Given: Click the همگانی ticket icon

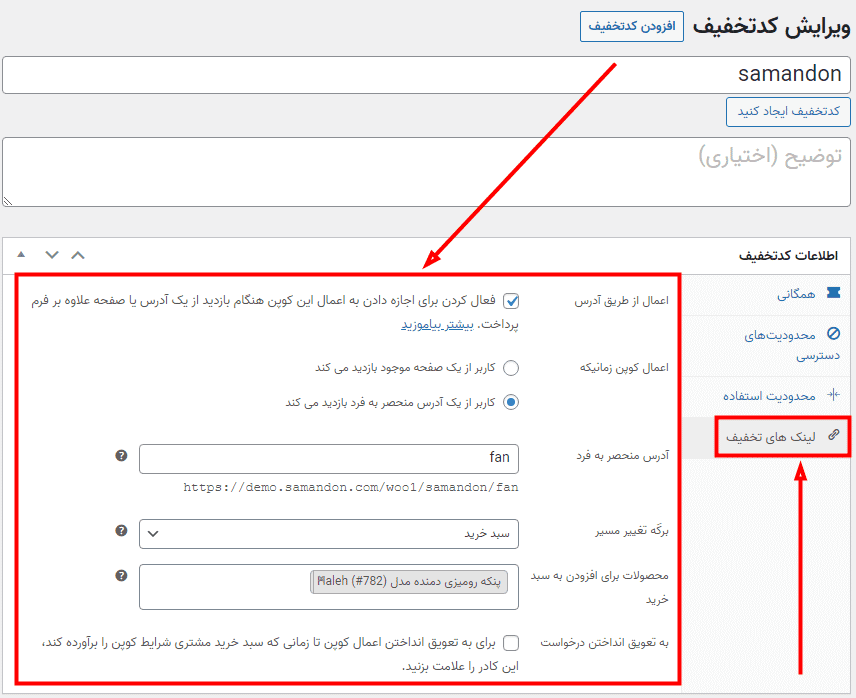Looking at the screenshot, I should click(x=833, y=293).
